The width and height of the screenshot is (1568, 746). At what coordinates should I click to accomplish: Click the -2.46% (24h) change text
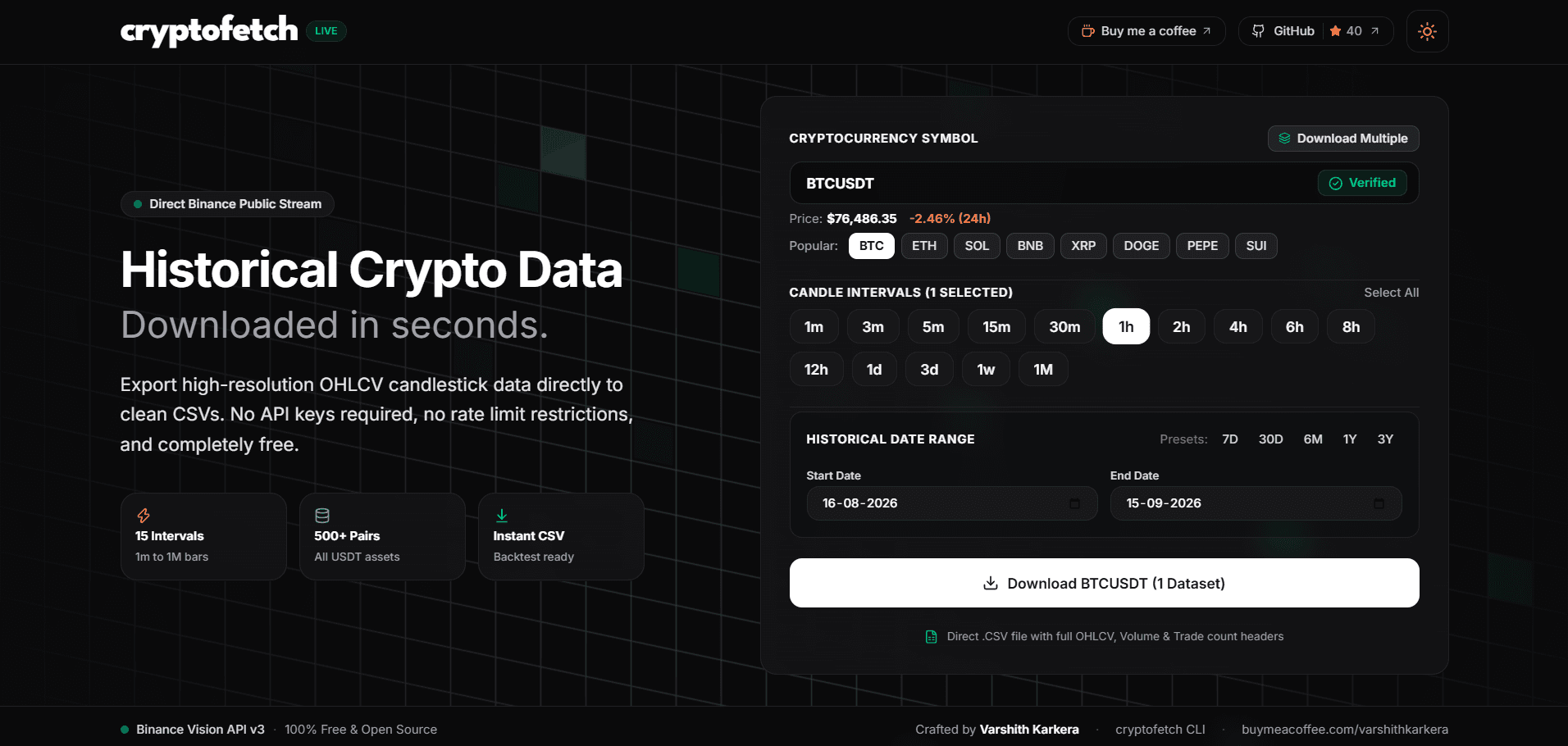coord(950,219)
